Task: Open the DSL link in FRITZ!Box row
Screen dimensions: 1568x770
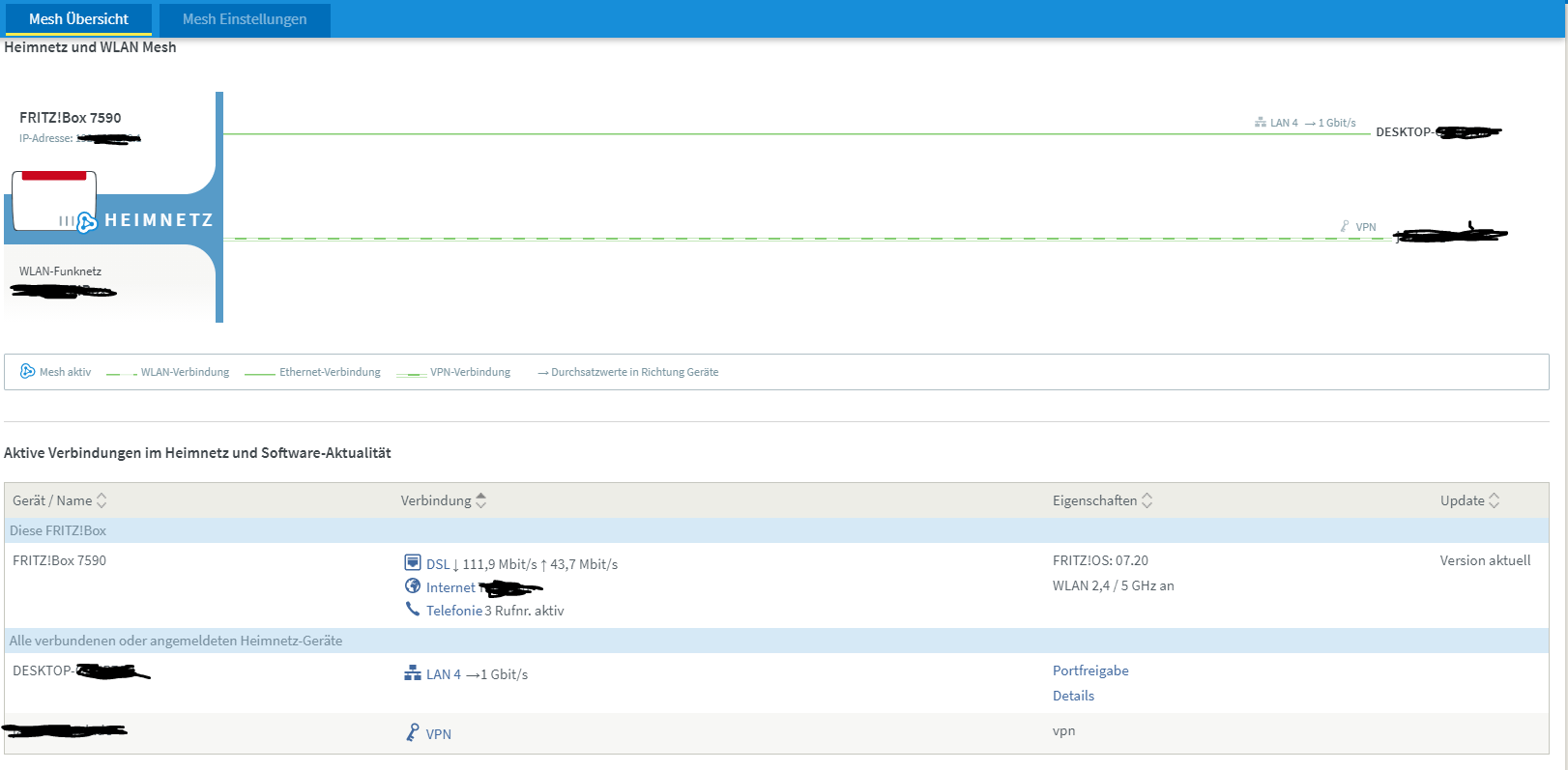Action: [x=438, y=564]
